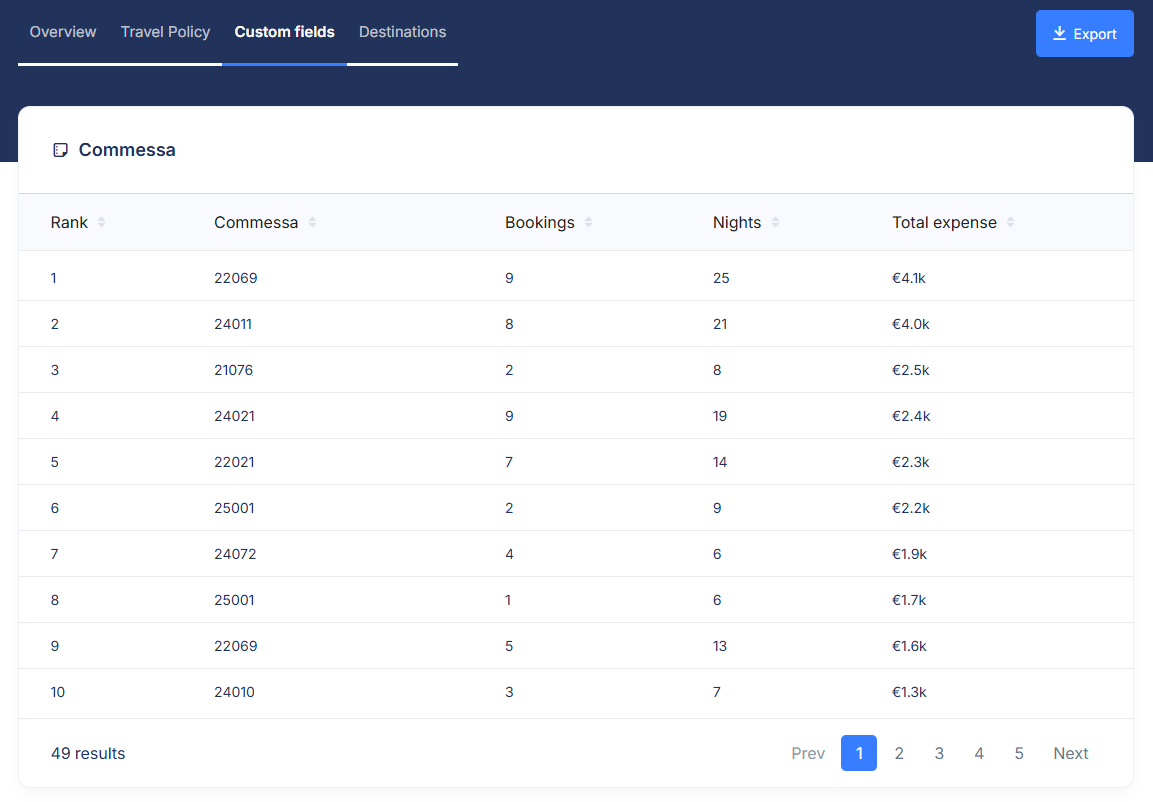The height and width of the screenshot is (802, 1153).
Task: Select commessa value 24010
Action: pyautogui.click(x=235, y=692)
